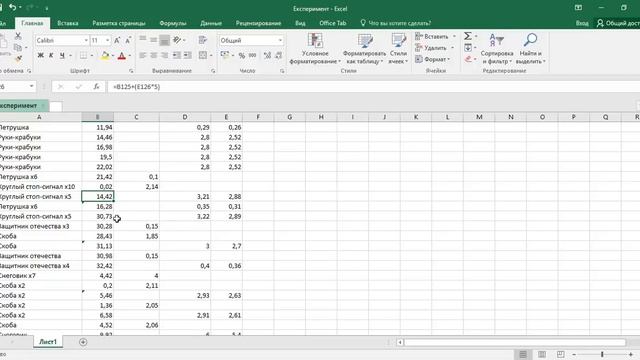Image resolution: width=640 pixels, height=360 pixels.
Task: Zoom in with the plus button
Action: (631, 354)
